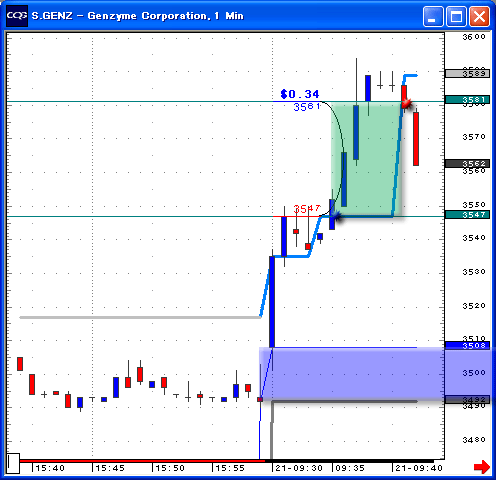Click the red scroll-right arrow

click(482, 467)
